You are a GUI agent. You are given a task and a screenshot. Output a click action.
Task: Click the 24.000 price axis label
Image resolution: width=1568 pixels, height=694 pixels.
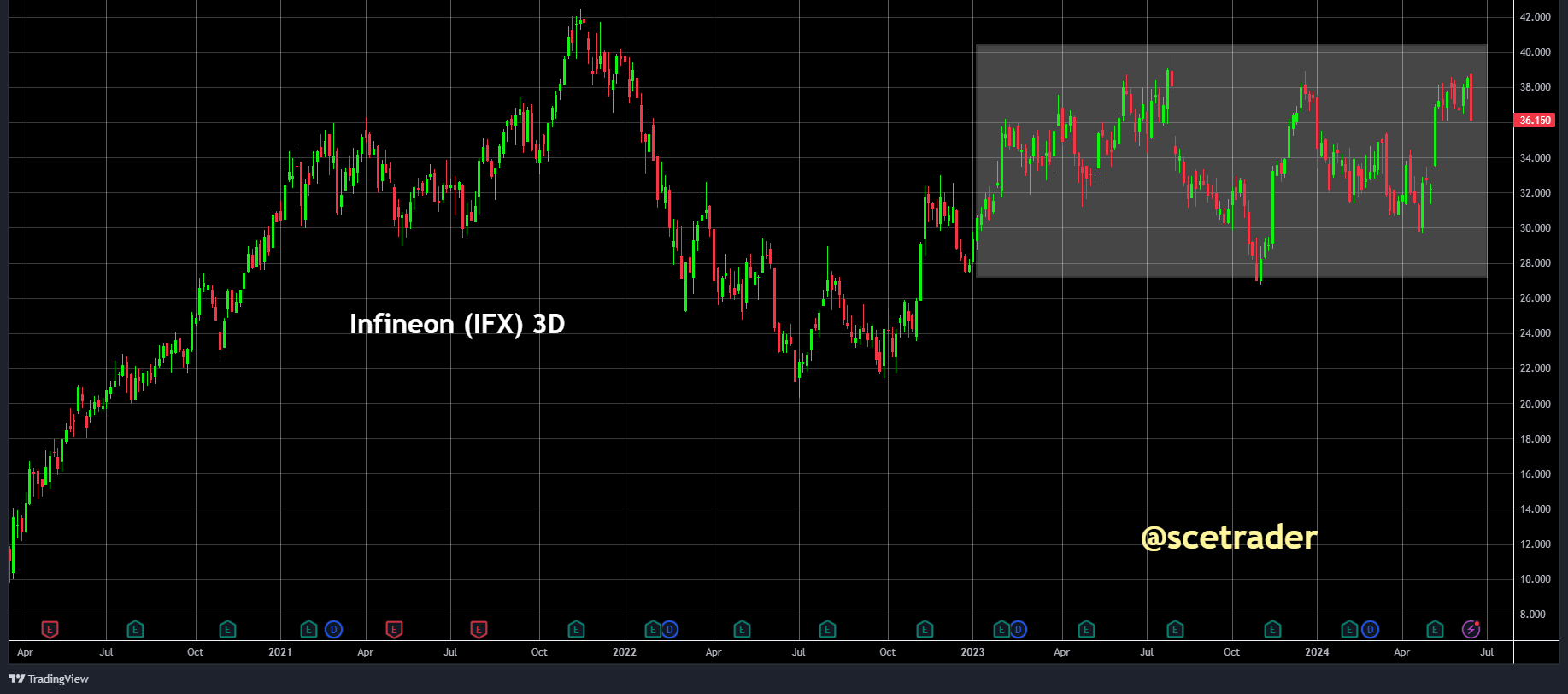1535,333
